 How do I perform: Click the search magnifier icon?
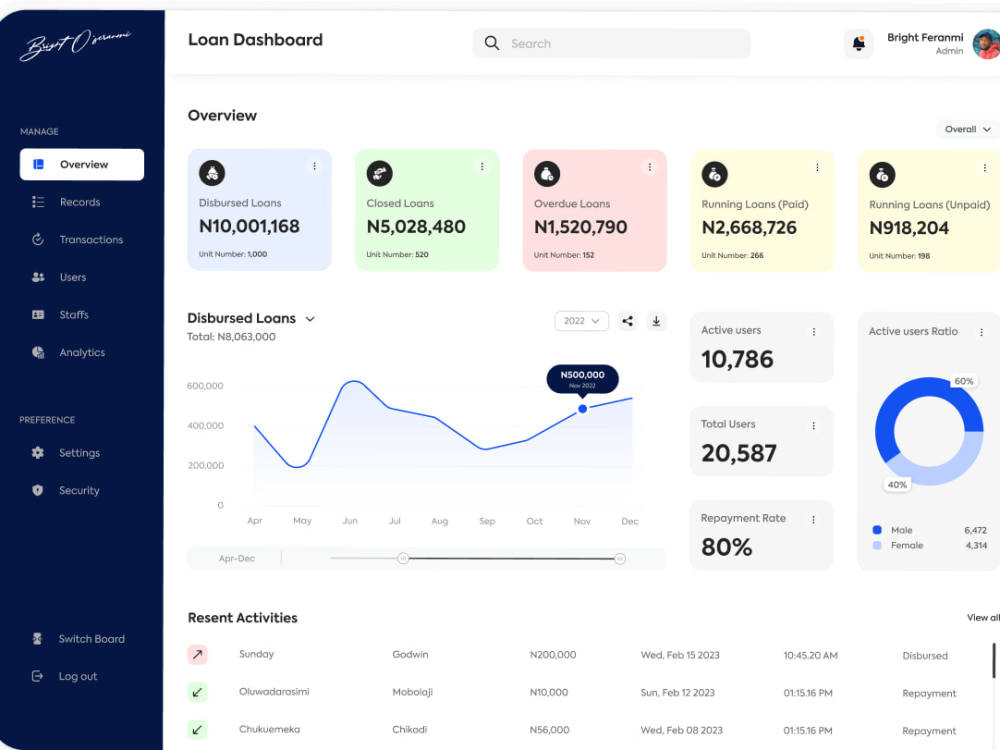pos(492,43)
